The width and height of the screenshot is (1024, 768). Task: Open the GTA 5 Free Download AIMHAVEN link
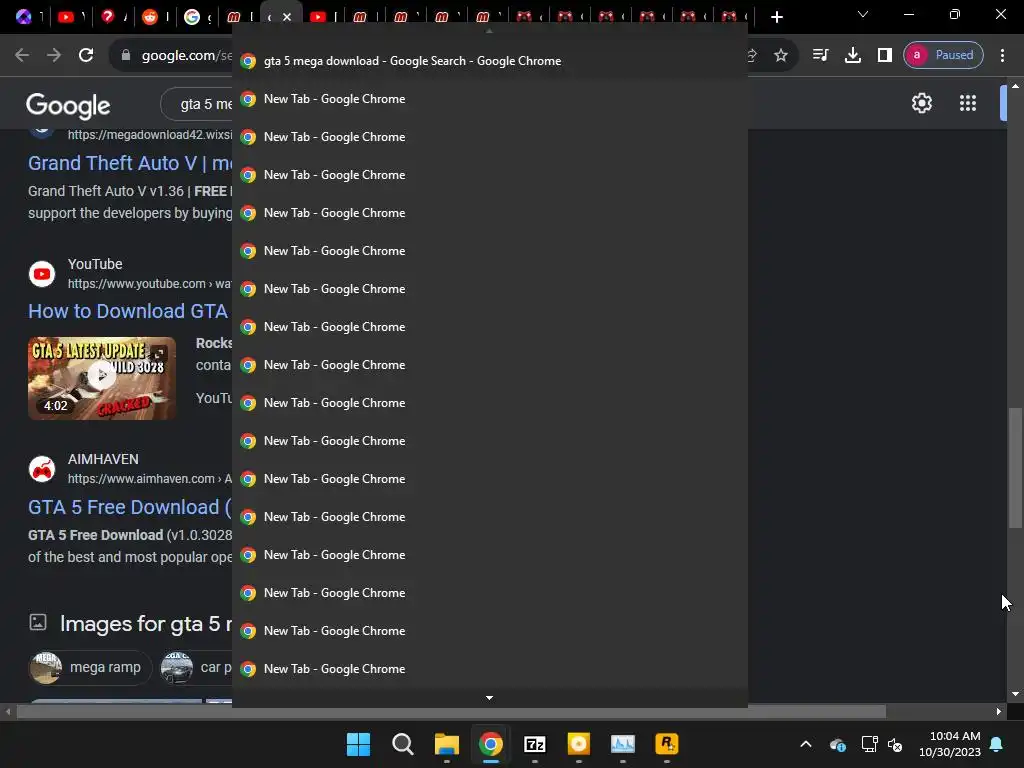click(x=129, y=507)
